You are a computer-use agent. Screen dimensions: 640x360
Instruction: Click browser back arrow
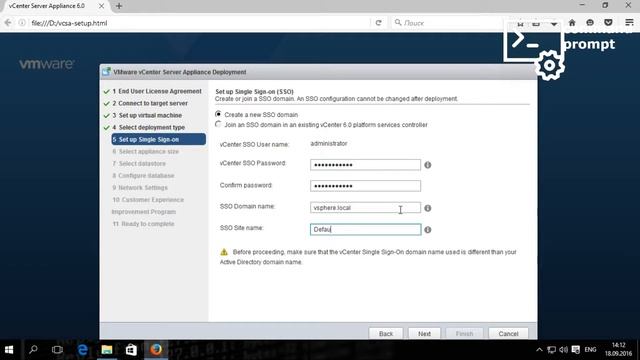8,23
